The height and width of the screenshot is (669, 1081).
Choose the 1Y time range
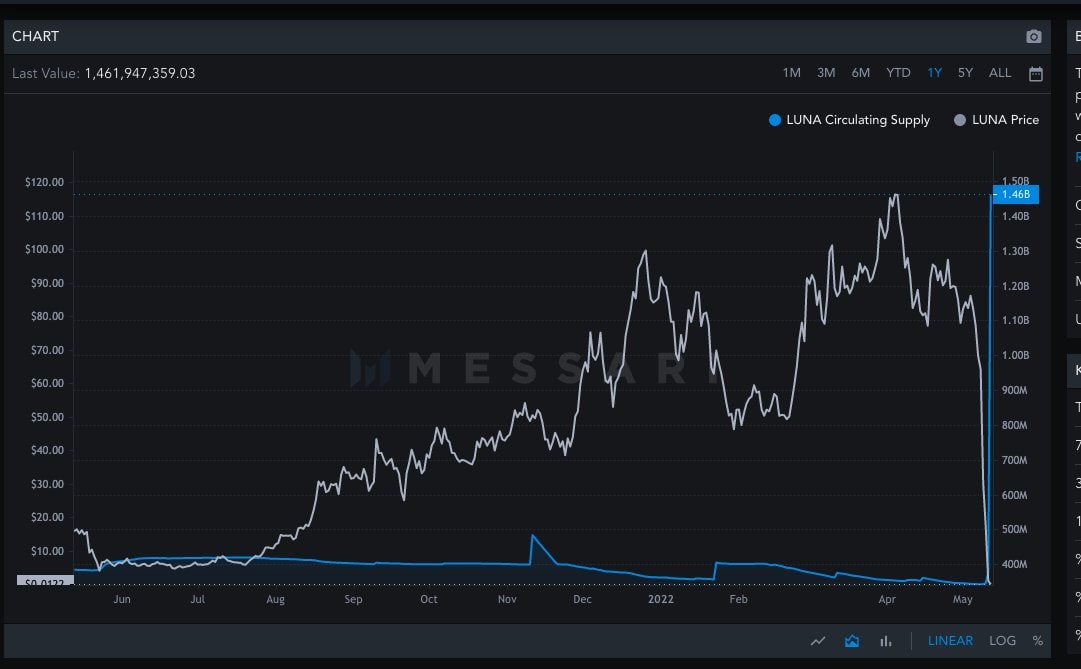(934, 73)
